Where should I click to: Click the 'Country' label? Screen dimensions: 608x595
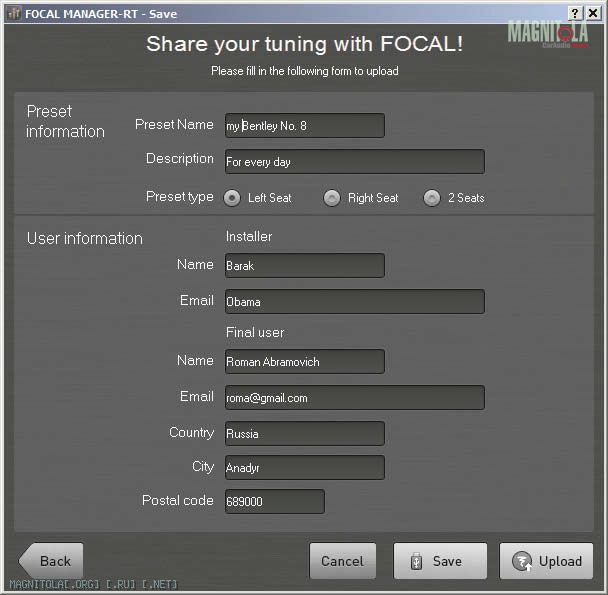192,432
